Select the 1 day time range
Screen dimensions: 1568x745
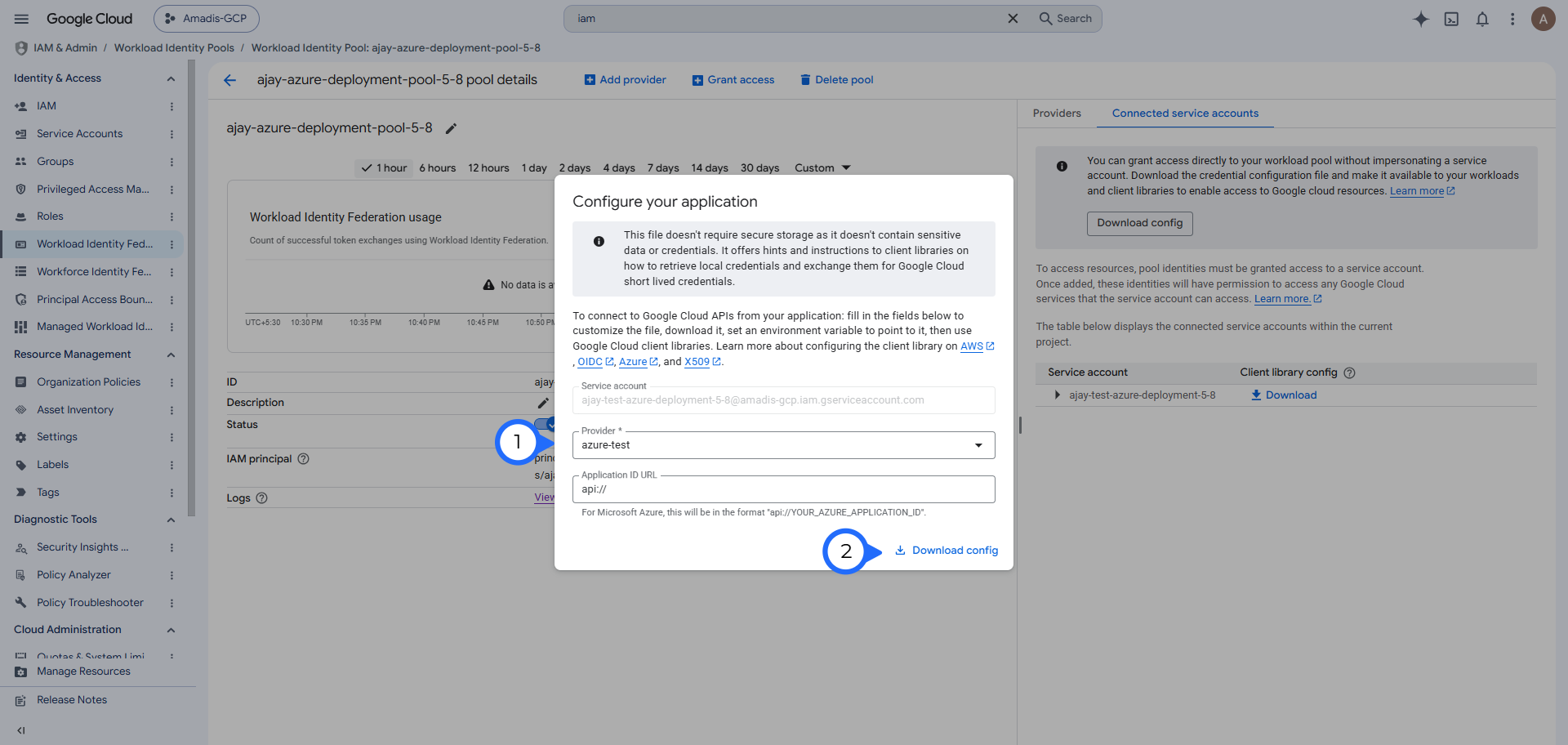click(534, 168)
